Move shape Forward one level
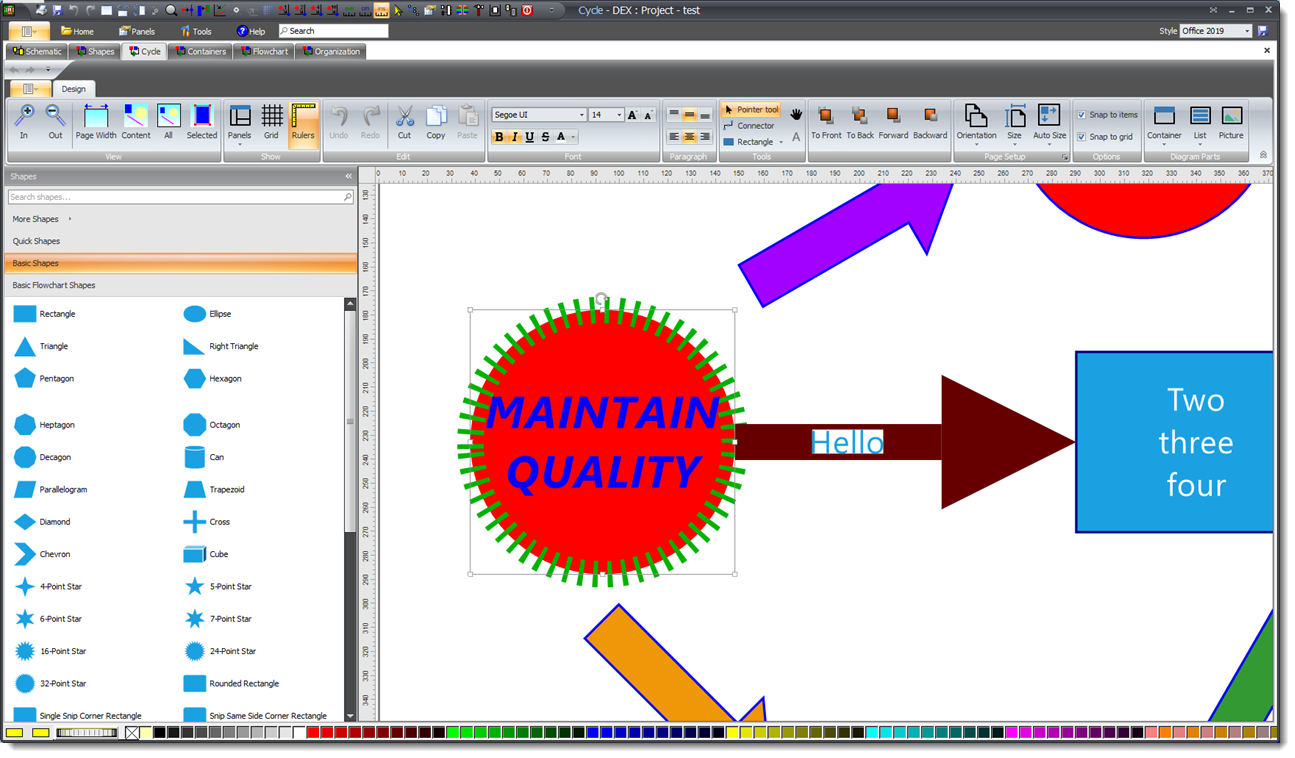The width and height of the screenshot is (1295, 758). click(x=893, y=121)
